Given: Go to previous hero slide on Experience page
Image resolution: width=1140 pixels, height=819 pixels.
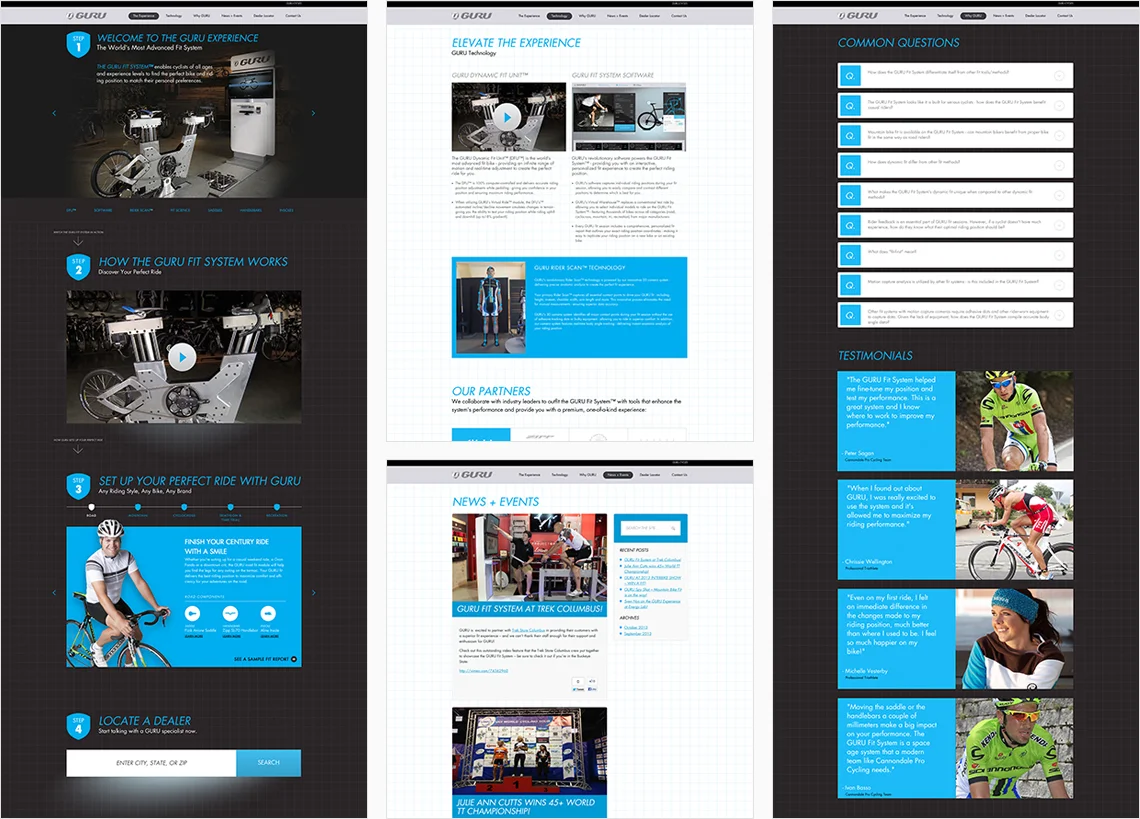Looking at the screenshot, I should pos(54,113).
